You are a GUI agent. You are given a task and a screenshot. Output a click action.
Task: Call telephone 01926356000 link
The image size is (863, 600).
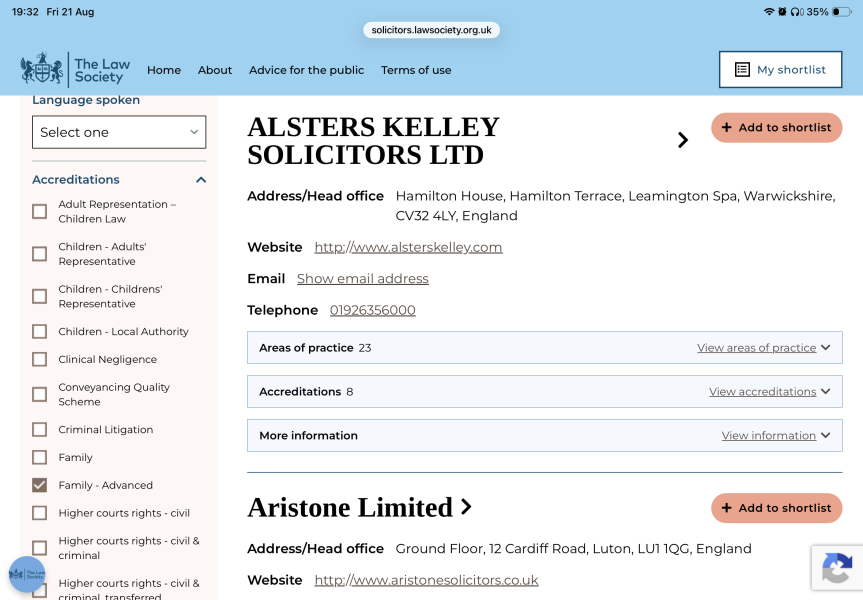pos(373,310)
